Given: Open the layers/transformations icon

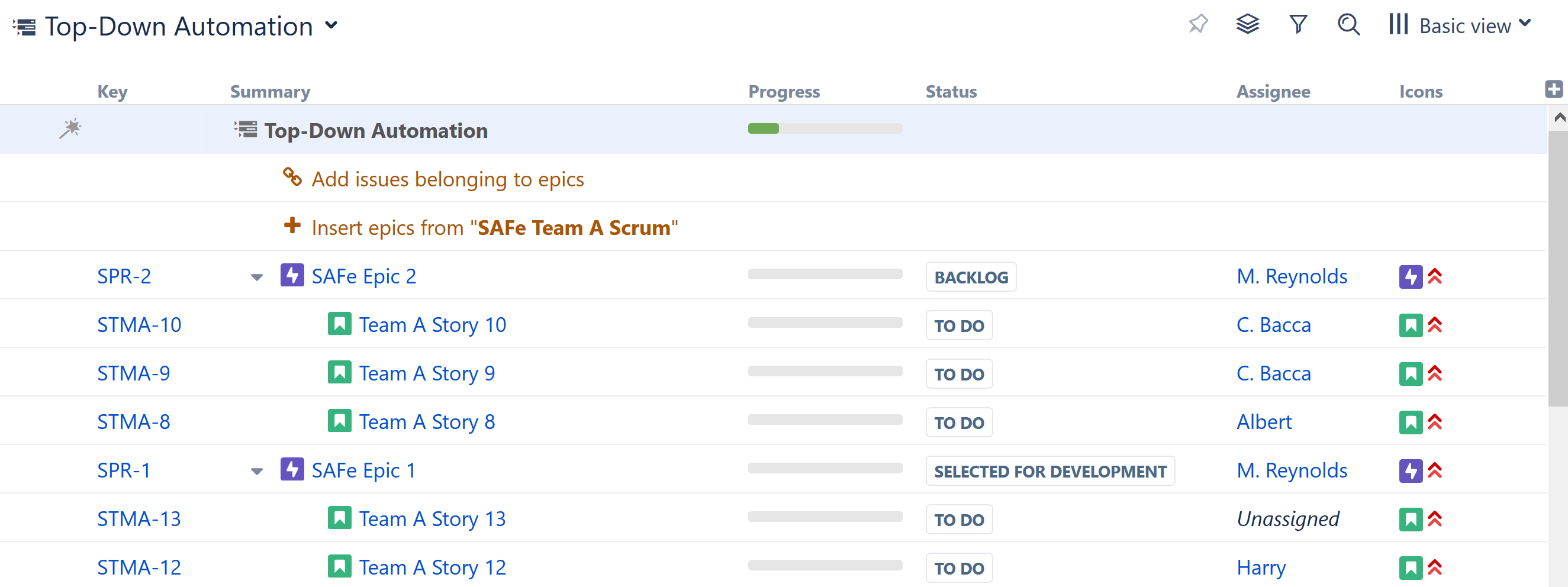Looking at the screenshot, I should click(1247, 25).
